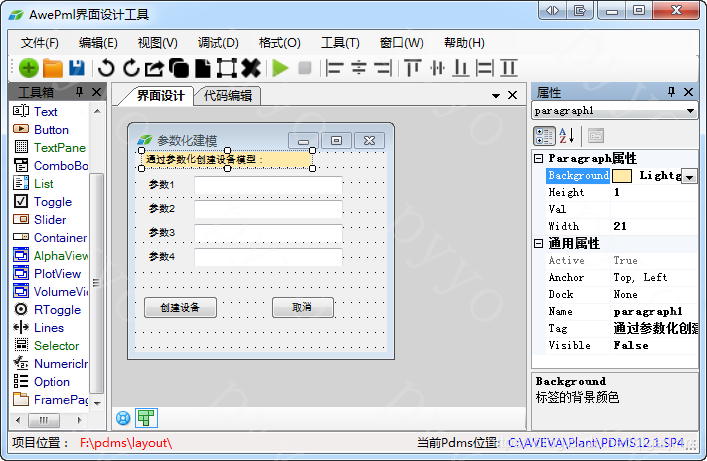
Task: Click the green plus New icon
Action: (28, 68)
